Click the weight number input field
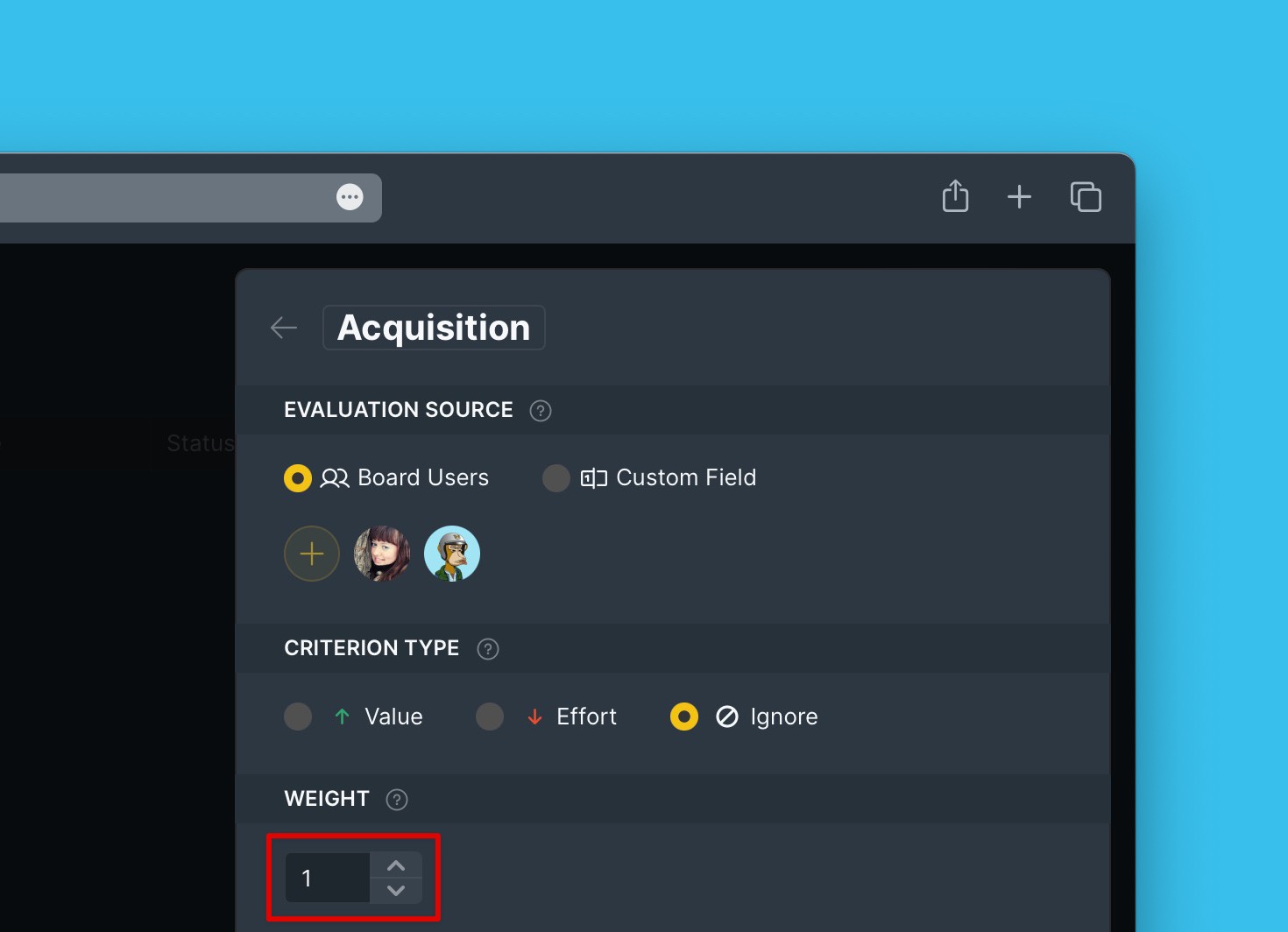This screenshot has height=932, width=1288. click(x=327, y=878)
